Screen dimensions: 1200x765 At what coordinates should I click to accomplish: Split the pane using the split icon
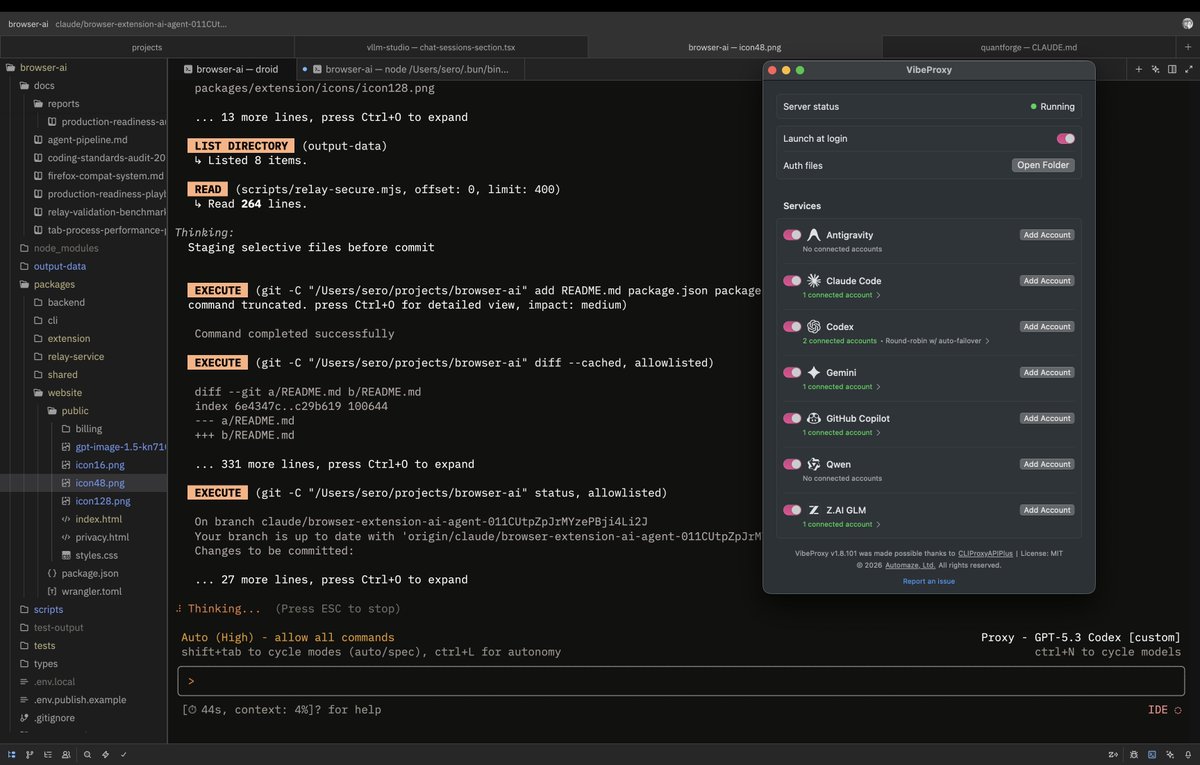click(x=1171, y=69)
